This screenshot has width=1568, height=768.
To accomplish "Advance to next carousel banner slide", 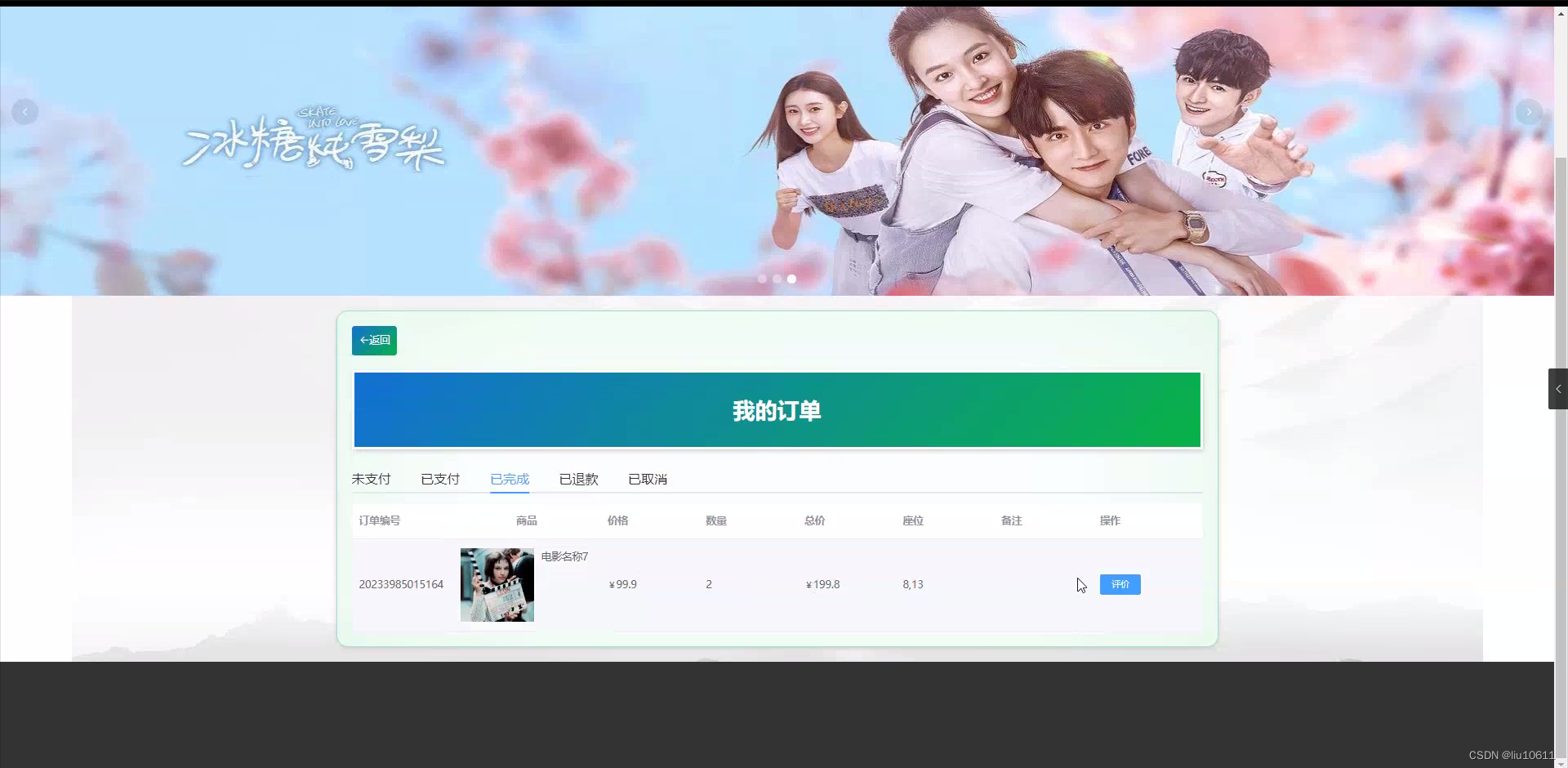I will (1529, 111).
